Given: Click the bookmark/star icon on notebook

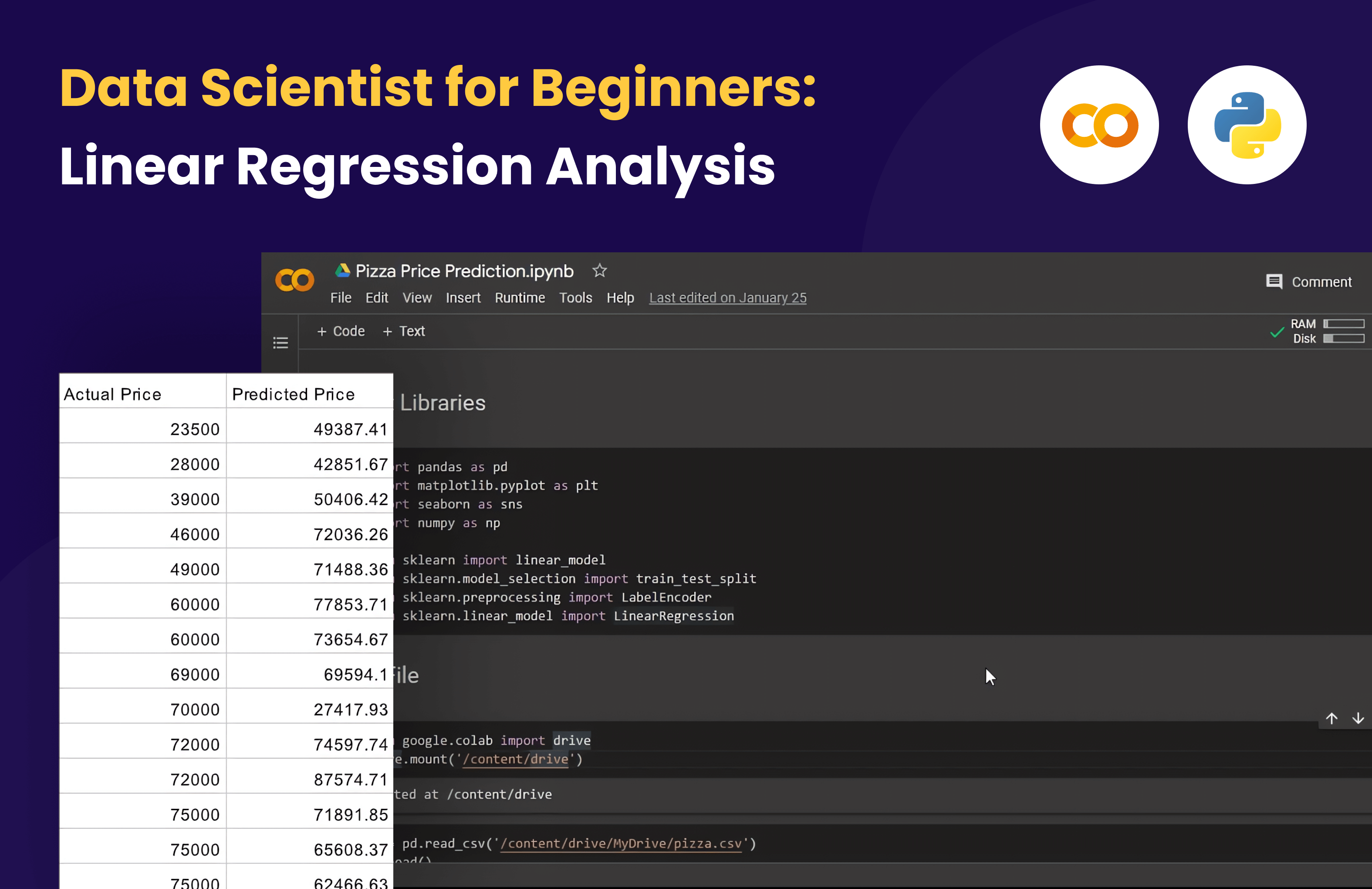Looking at the screenshot, I should click(x=602, y=271).
